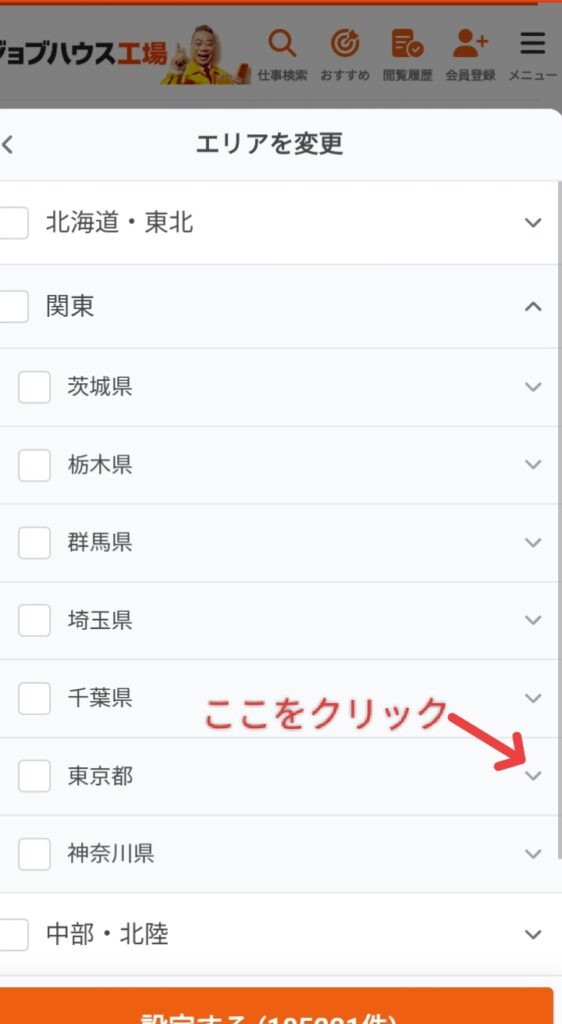Click the mascot man image in header
The image size is (562, 1024).
(205, 55)
